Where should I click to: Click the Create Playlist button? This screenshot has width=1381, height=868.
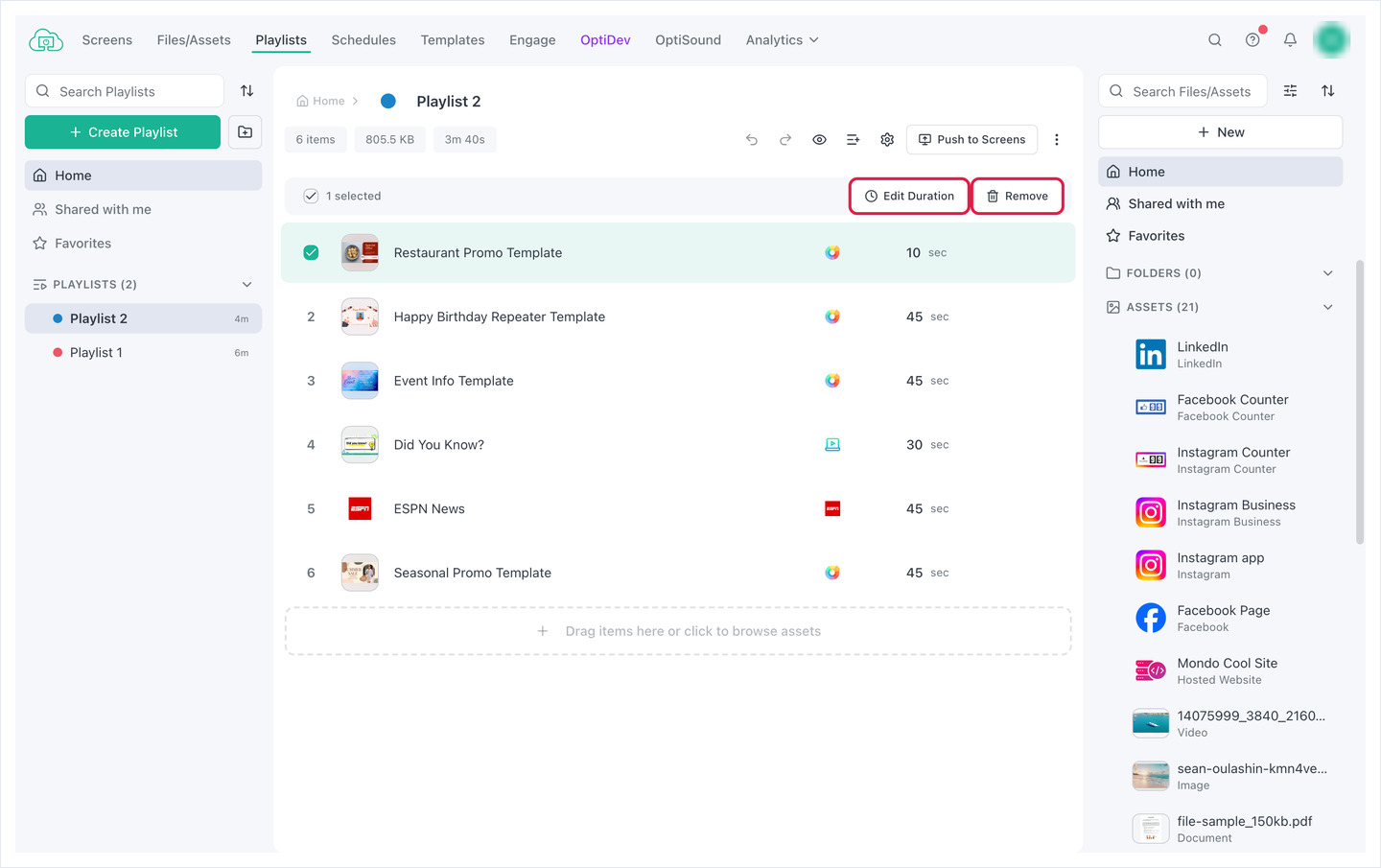pos(123,132)
